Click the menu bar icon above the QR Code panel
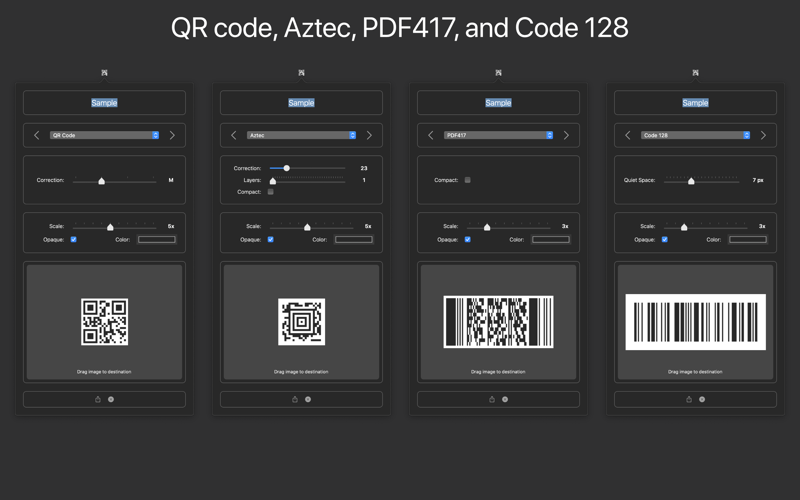The height and width of the screenshot is (500, 800). (104, 73)
